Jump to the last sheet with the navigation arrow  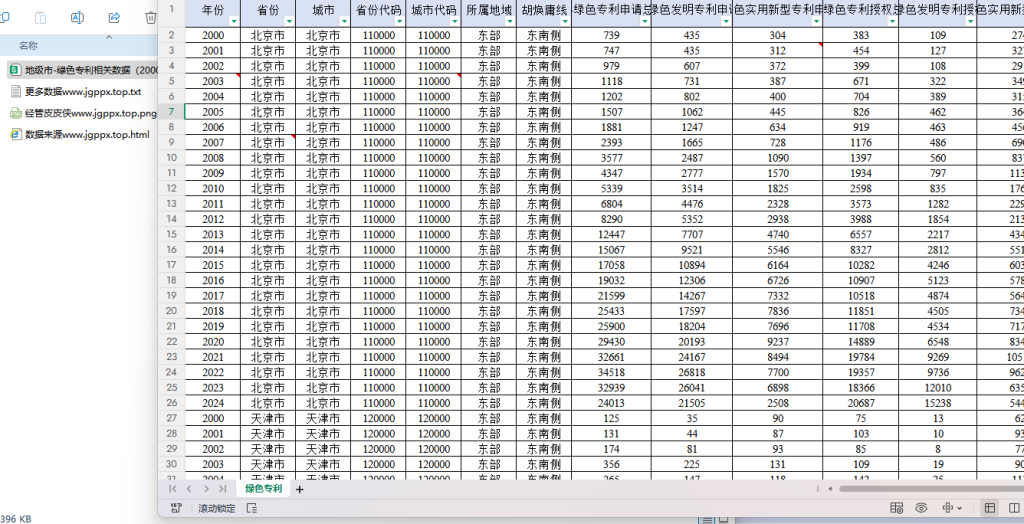pyautogui.click(x=223, y=489)
